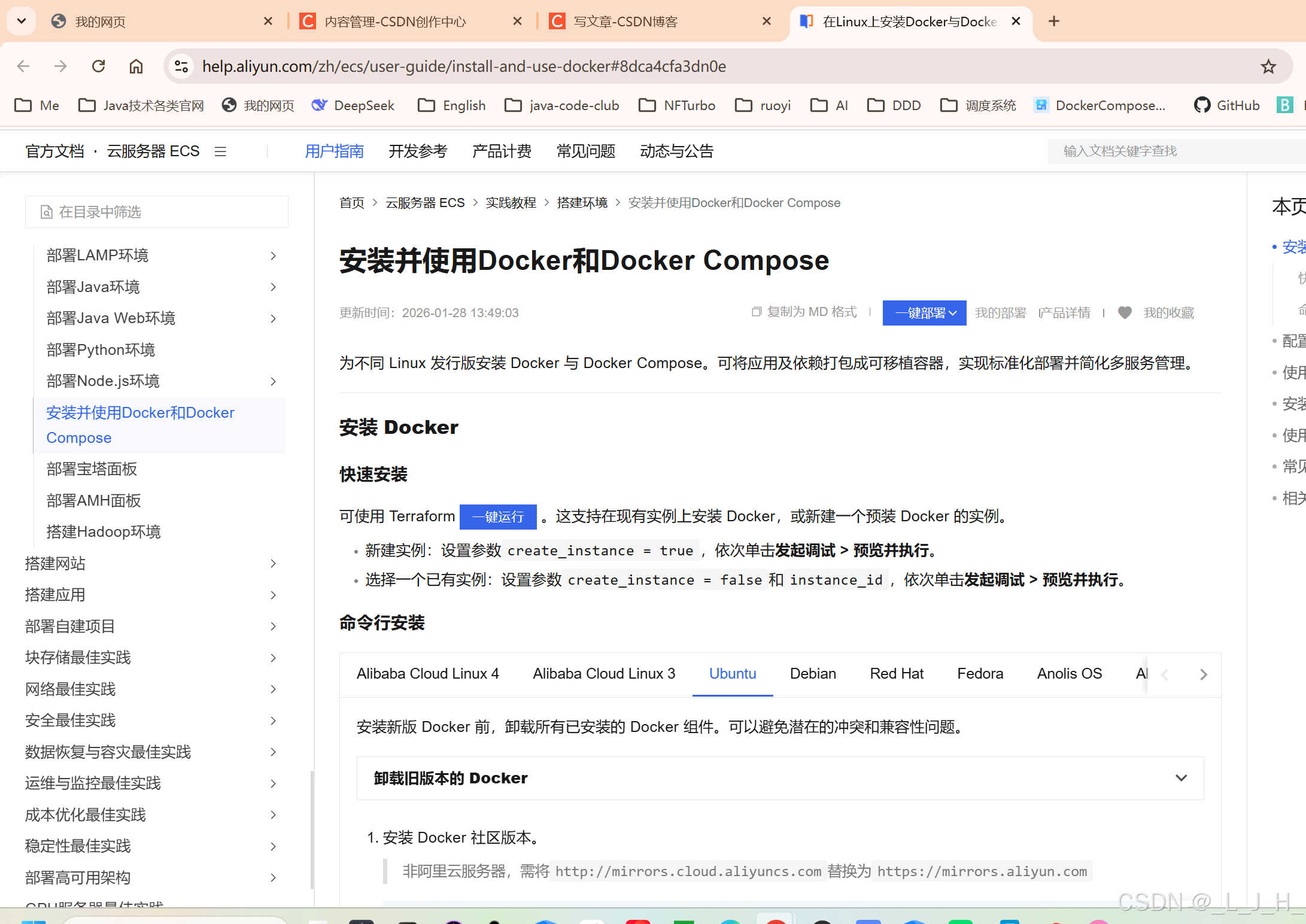Screen dimensions: 1306x924
Task: Open the tab search dropdown arrow
Action: click(x=22, y=22)
